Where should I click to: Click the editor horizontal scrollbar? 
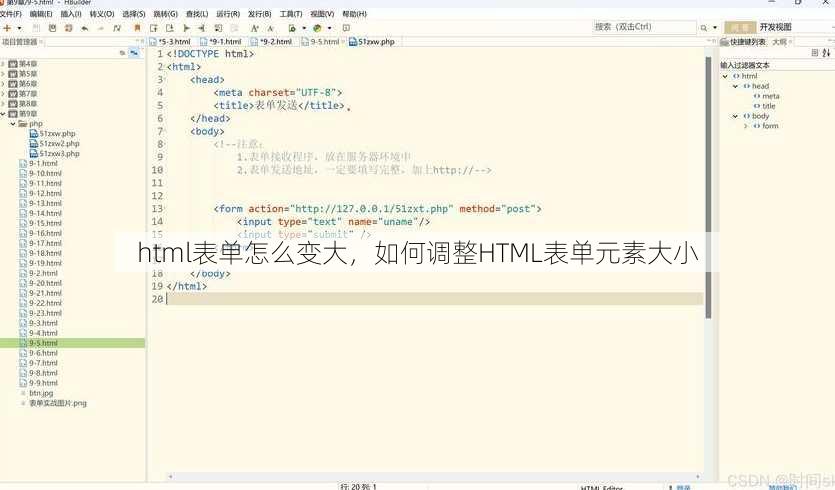coord(434,477)
